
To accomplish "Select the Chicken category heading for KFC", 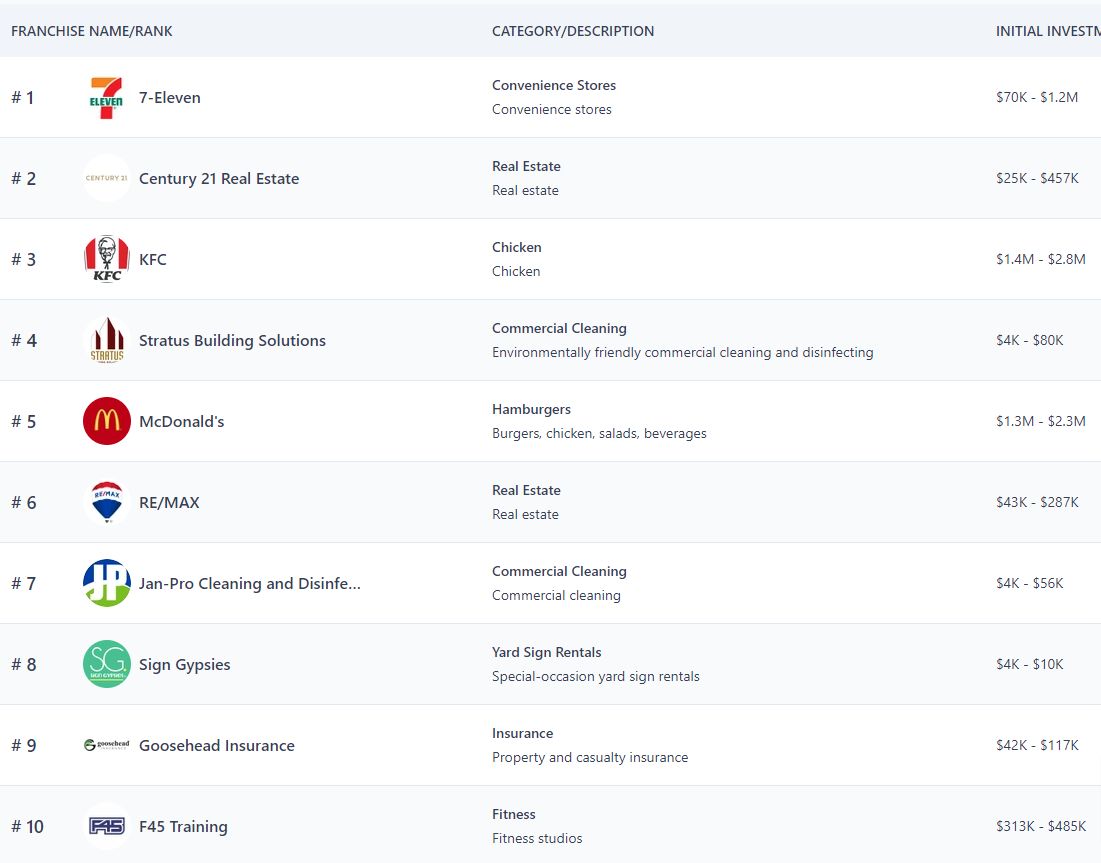I will point(517,247).
